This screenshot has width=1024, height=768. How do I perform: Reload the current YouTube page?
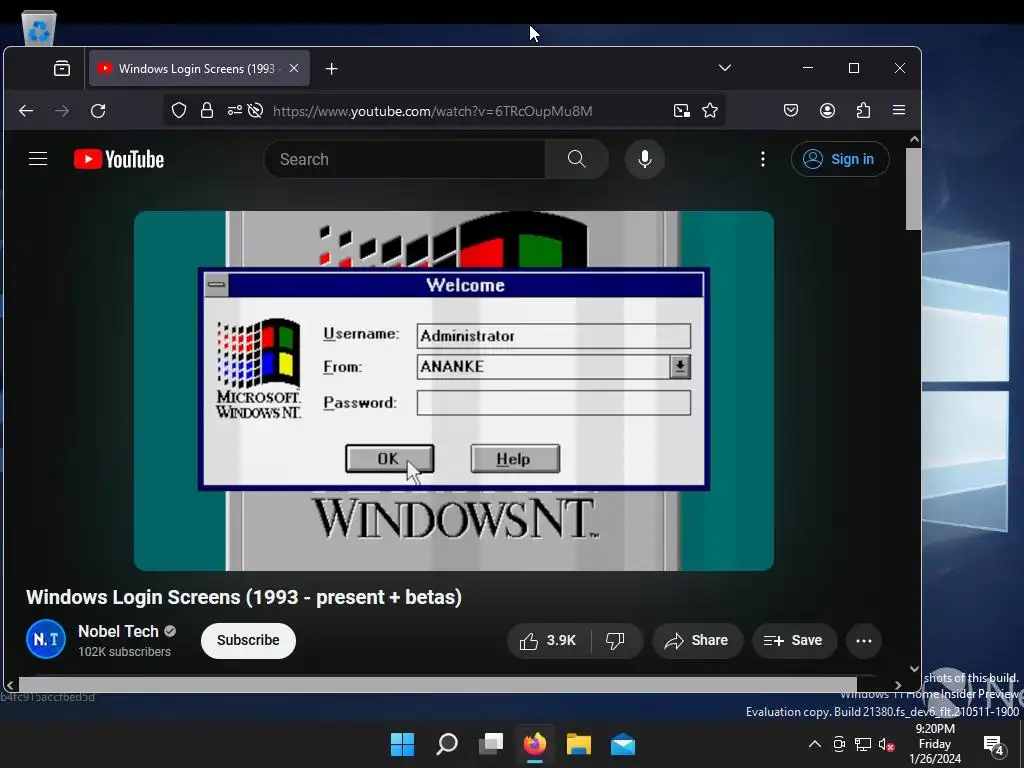click(98, 111)
